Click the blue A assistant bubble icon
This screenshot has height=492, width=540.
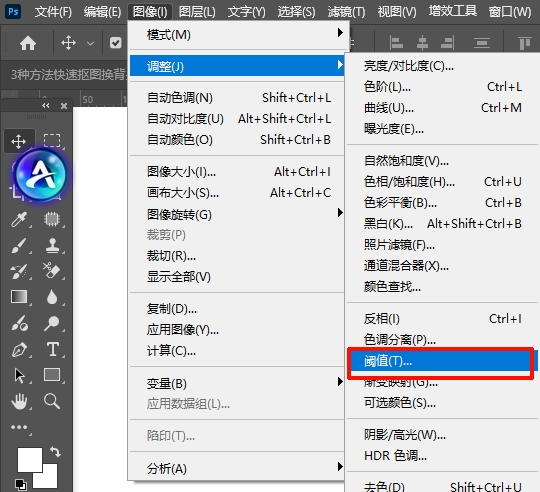tap(41, 175)
